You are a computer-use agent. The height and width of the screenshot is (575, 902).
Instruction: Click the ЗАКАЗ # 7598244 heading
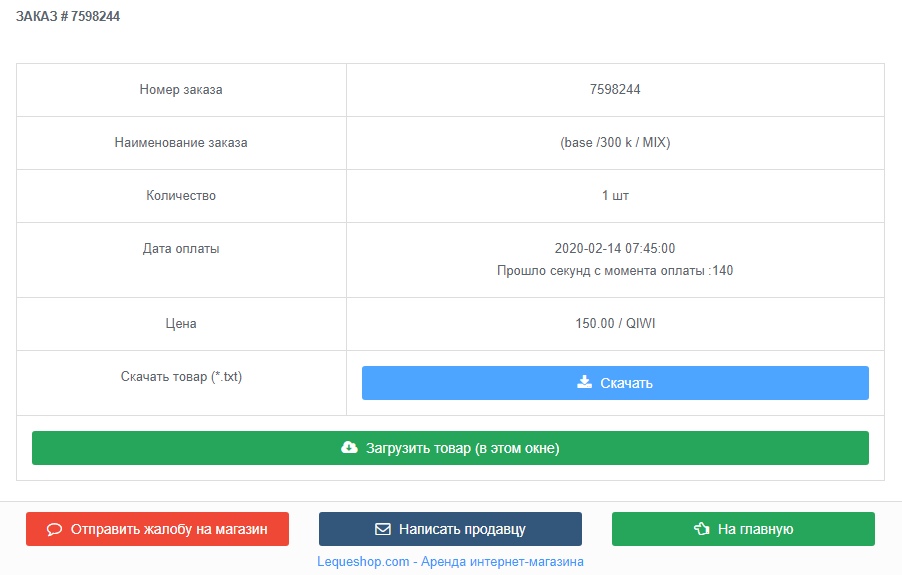click(x=68, y=17)
